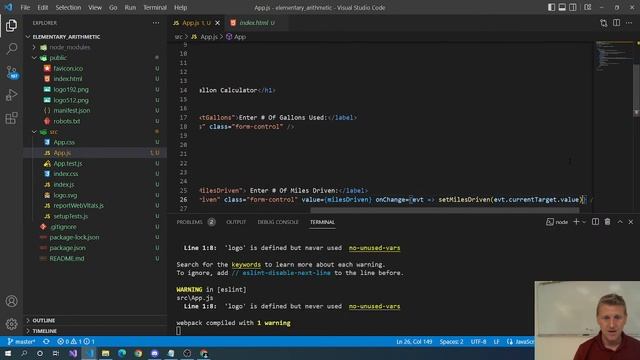Open the Source Control view
Viewport: 640px width, 360px height.
coord(11,72)
